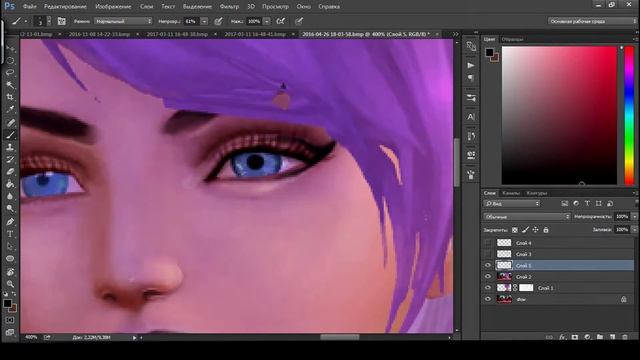Open the Редактирование menu

[65, 7]
